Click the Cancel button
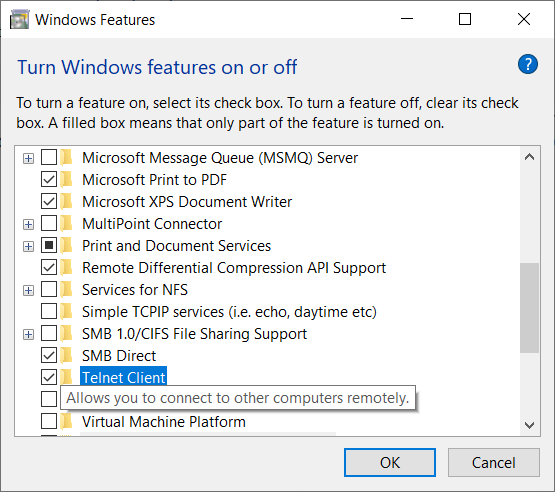Screen dimensions: 555x492 coord(493,463)
